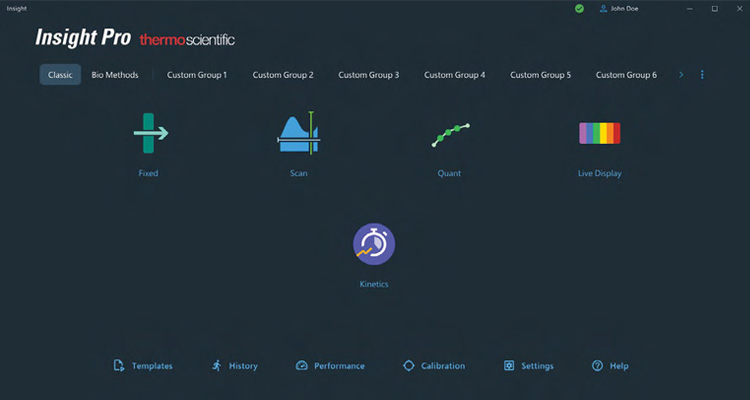Image resolution: width=750 pixels, height=400 pixels.
Task: Click the thermo scientific brand logo
Action: [187, 40]
